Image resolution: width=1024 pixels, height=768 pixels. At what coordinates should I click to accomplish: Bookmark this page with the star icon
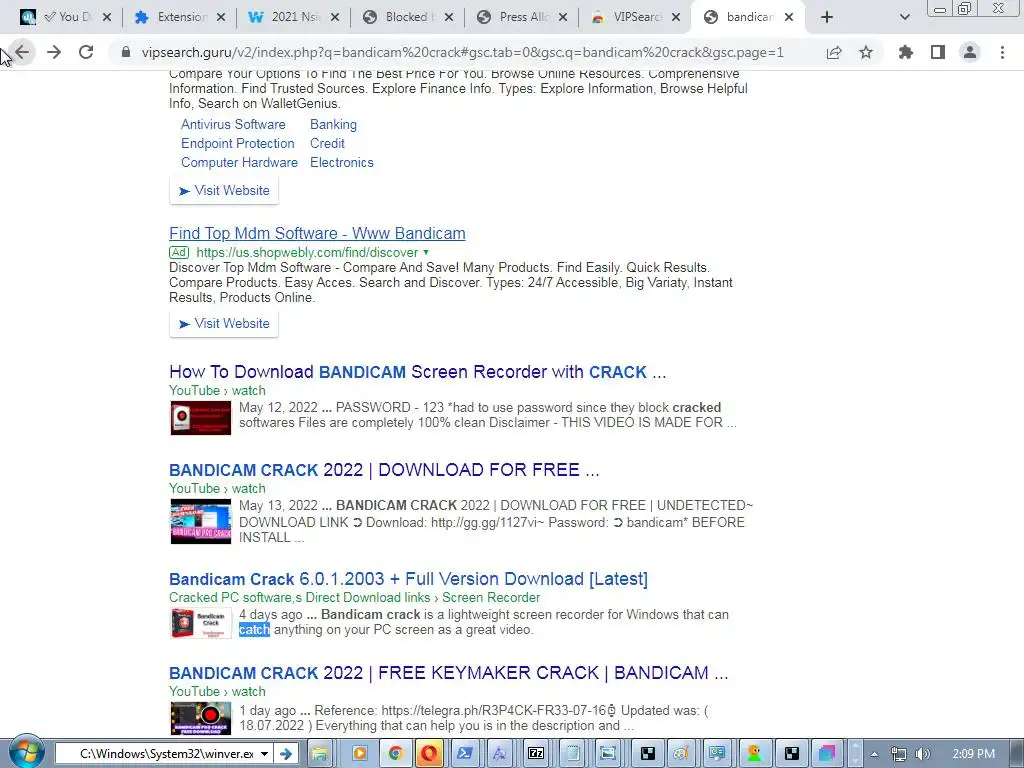tap(866, 52)
